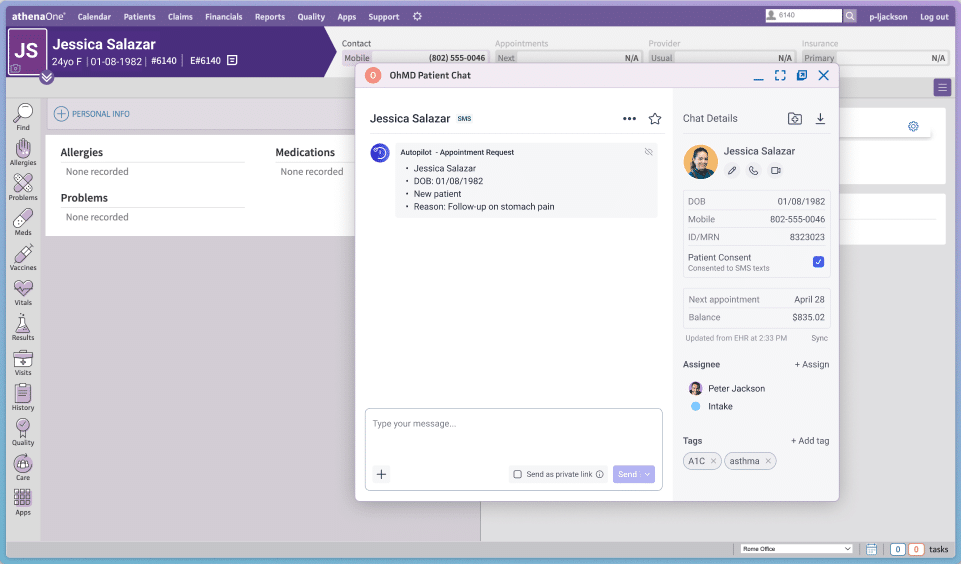Image resolution: width=961 pixels, height=564 pixels.
Task: Open the Support menu
Action: (384, 17)
